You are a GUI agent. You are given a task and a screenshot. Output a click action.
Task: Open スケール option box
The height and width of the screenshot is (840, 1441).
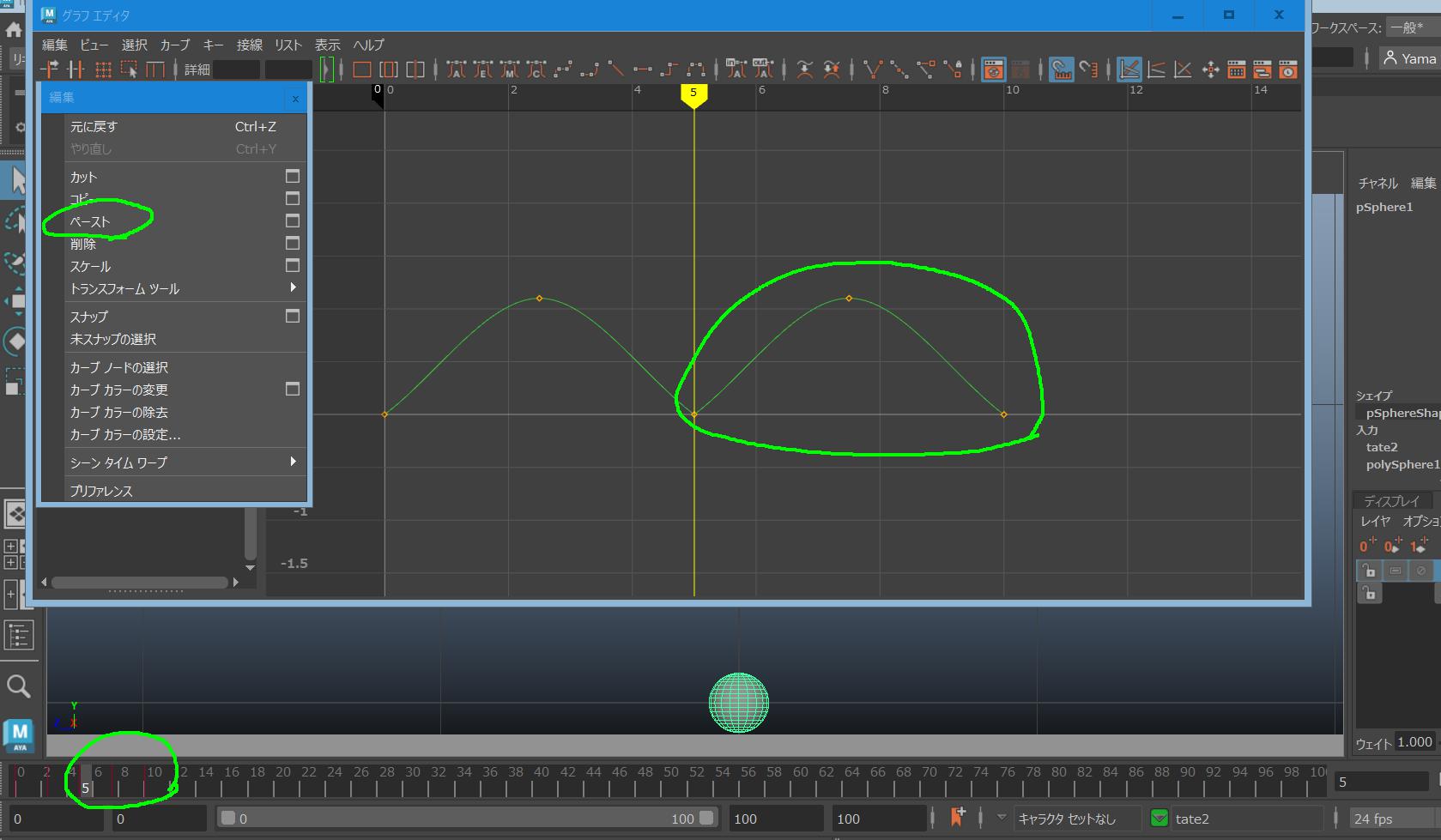coord(293,265)
